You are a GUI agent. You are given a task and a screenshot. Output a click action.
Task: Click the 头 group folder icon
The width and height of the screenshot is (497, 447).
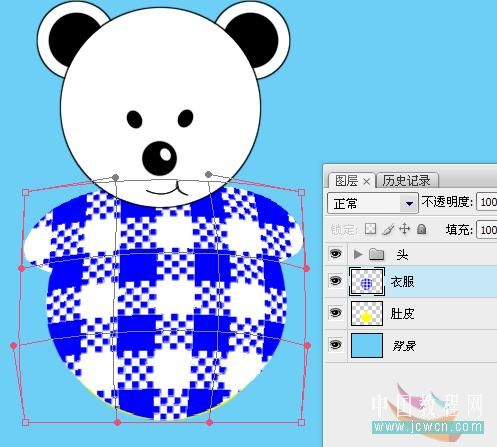[377, 255]
